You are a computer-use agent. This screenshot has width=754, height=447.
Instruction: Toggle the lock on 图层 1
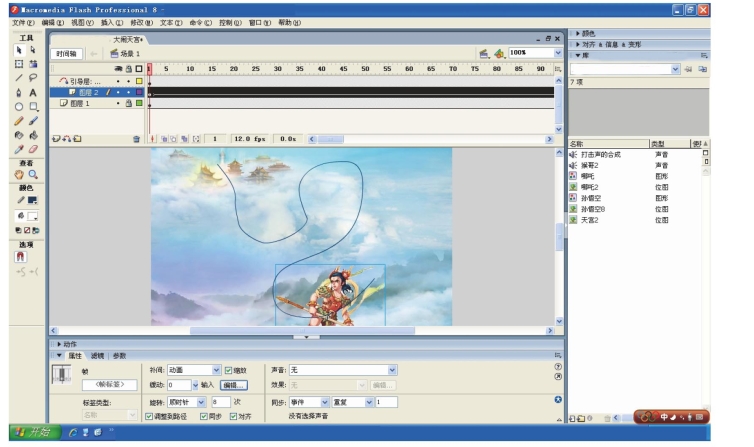pyautogui.click(x=128, y=103)
